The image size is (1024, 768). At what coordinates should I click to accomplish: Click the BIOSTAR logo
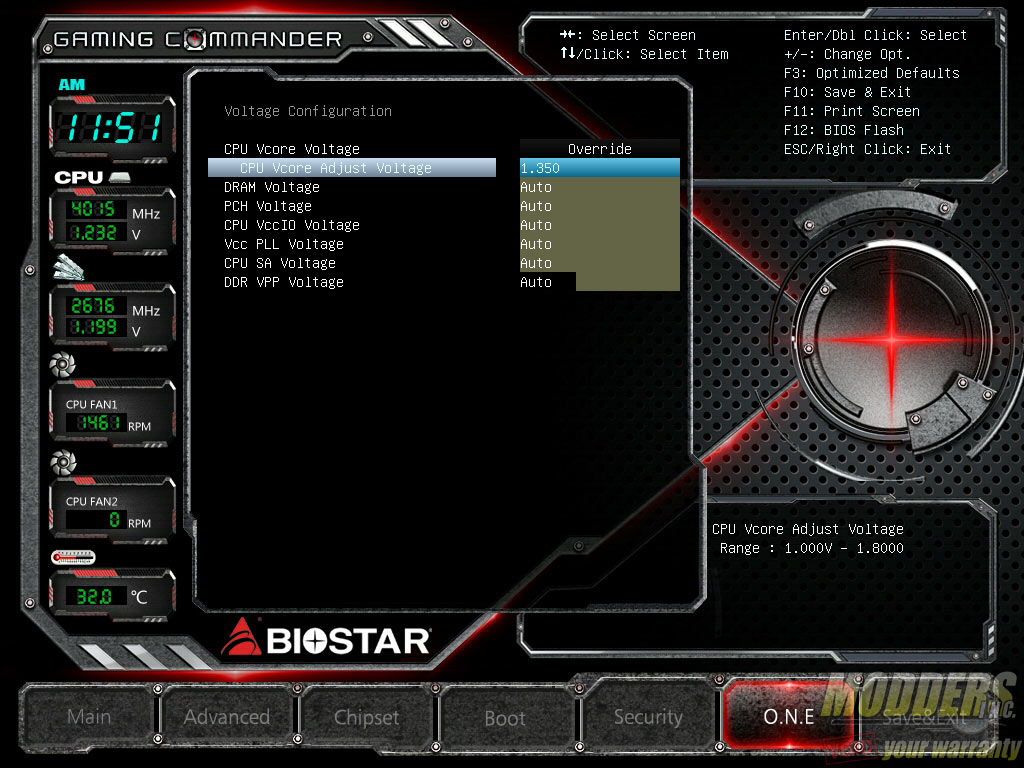coord(326,639)
